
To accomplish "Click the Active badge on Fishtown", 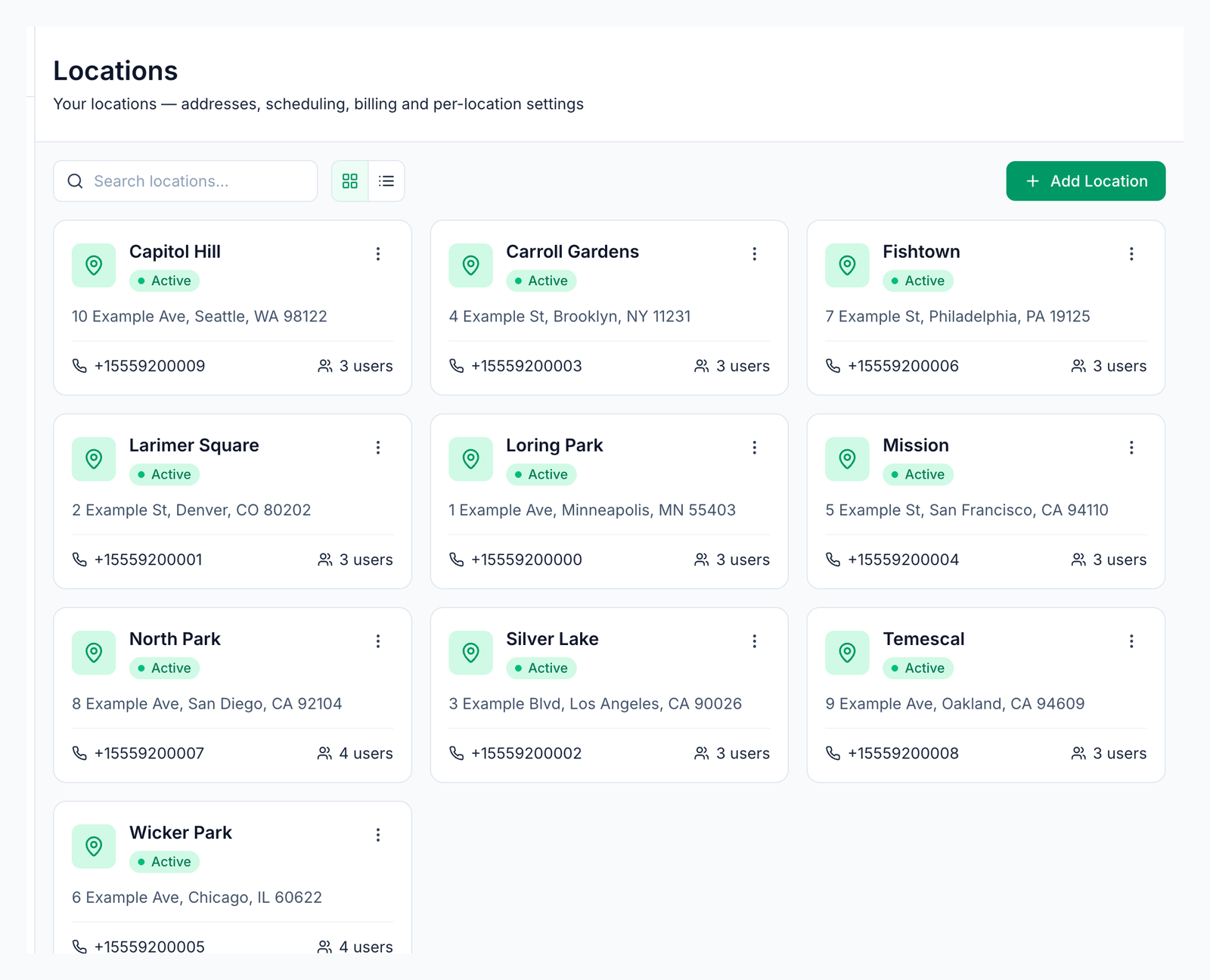I will click(x=917, y=281).
